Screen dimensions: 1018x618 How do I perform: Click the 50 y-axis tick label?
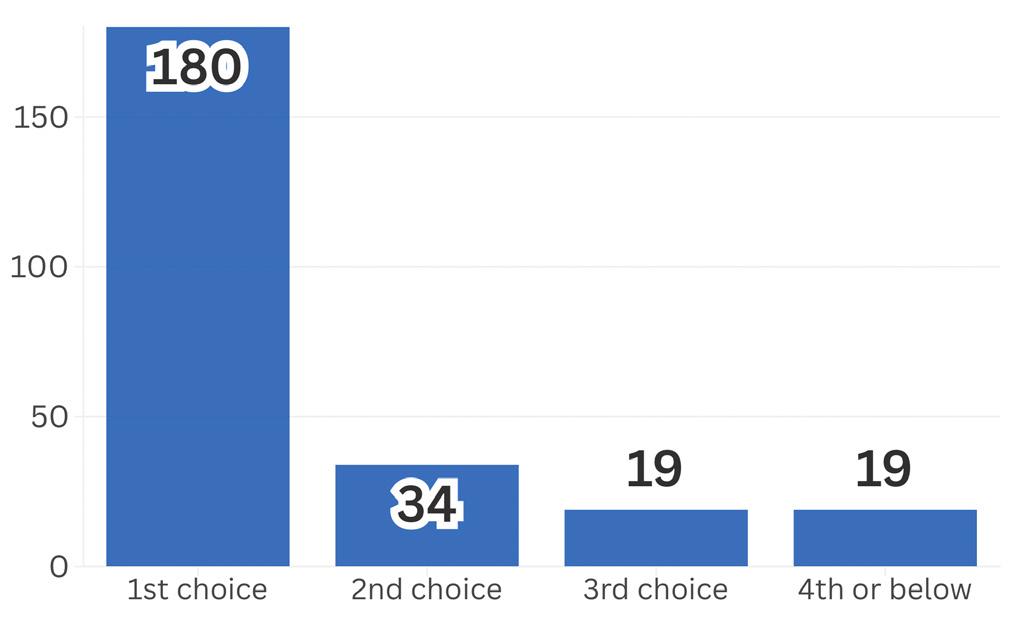[x=49, y=417]
